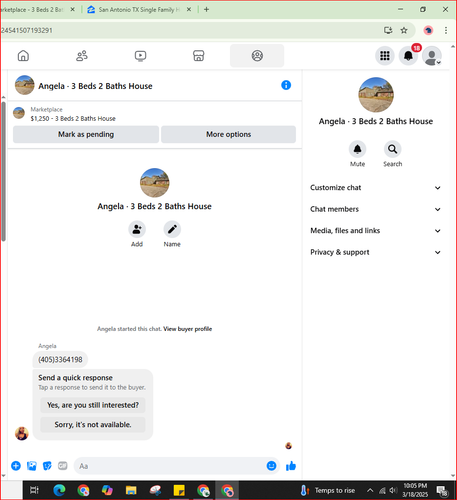Image resolution: width=457 pixels, height=500 pixels.
Task: Expand Privacy & support section
Action: [x=376, y=252]
